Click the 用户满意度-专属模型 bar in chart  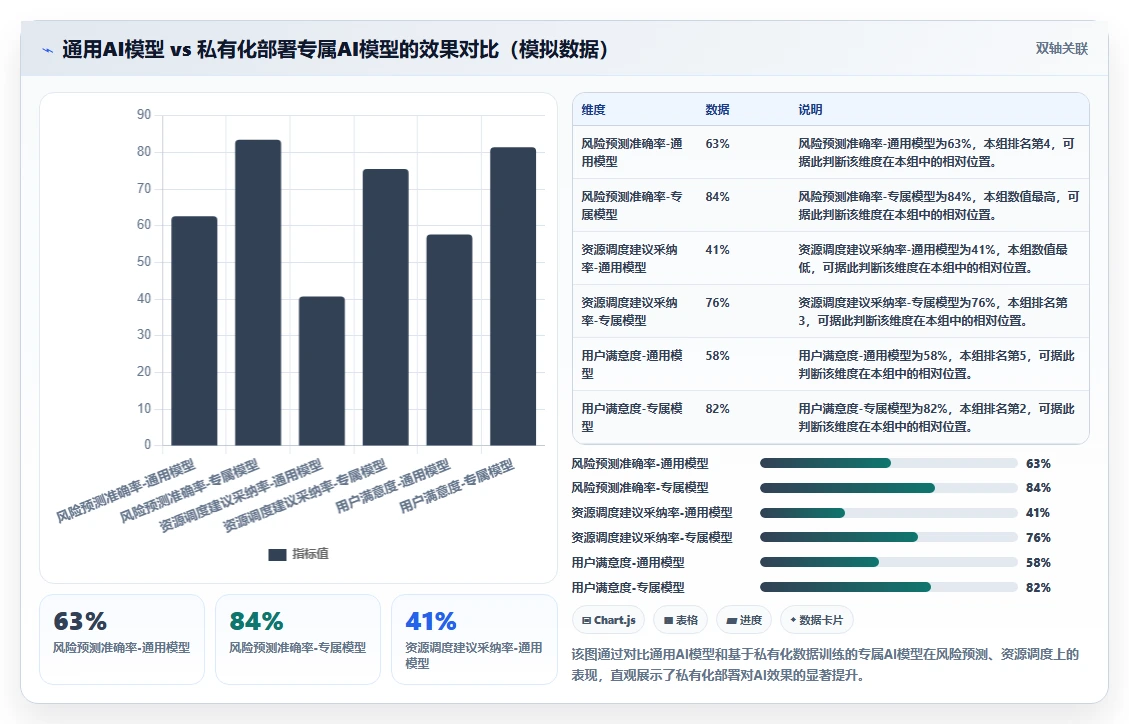click(513, 296)
